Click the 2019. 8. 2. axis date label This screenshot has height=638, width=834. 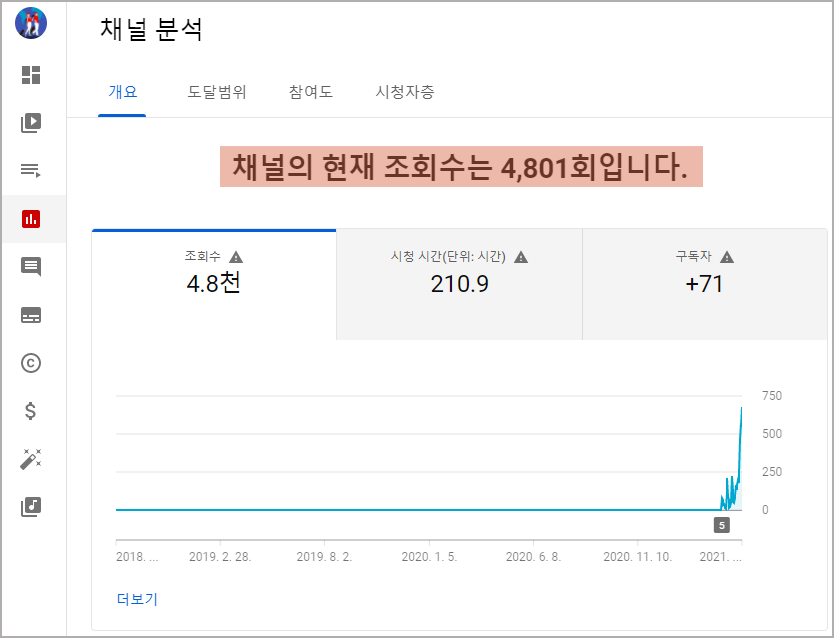click(324, 557)
